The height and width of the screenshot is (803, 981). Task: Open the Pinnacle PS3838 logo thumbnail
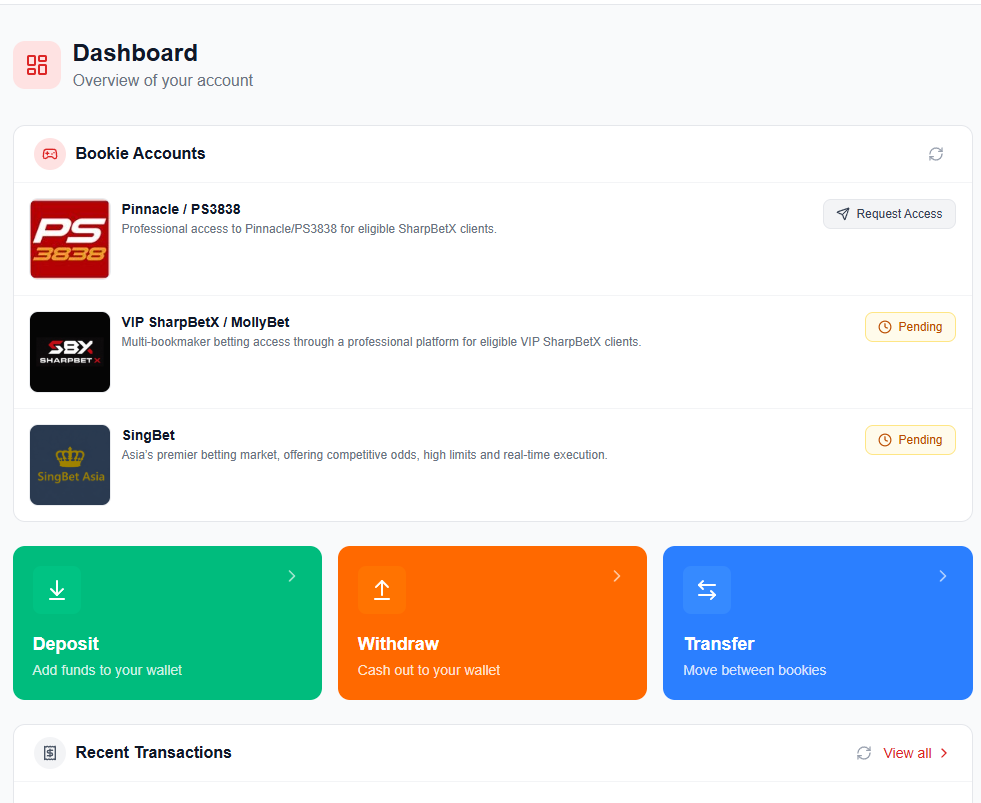pos(70,239)
